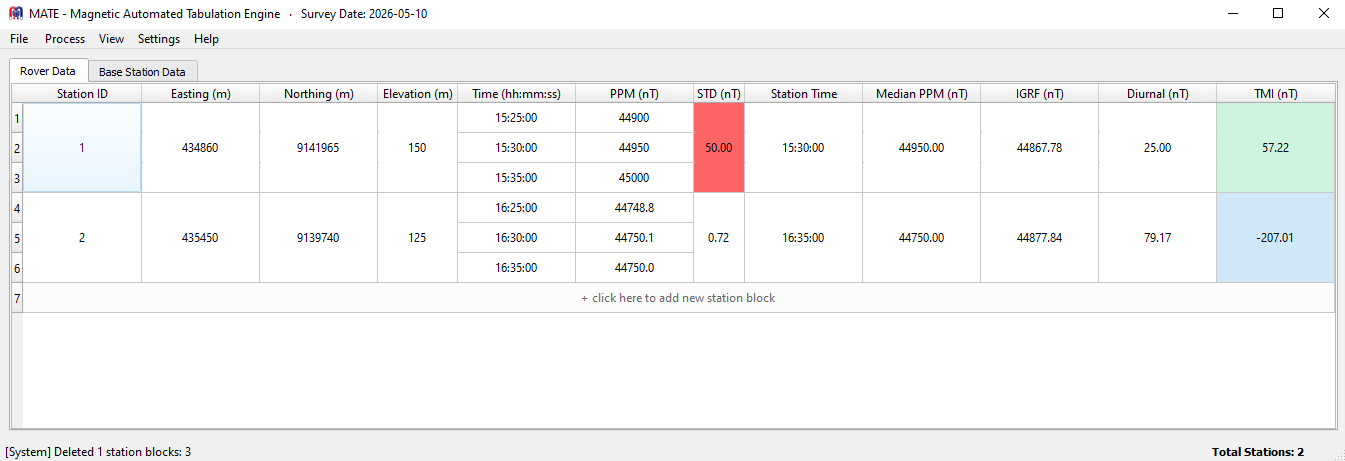Screen dimensions: 1345x461
Task: Open the Help menu
Action: pyautogui.click(x=206, y=39)
